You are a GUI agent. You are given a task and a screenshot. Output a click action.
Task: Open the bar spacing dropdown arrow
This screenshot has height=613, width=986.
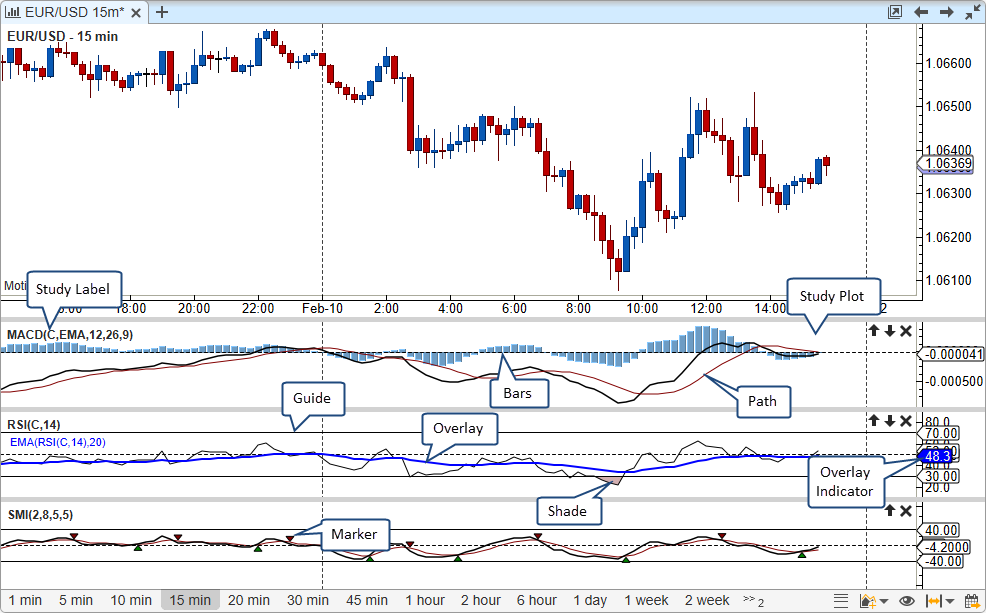950,602
